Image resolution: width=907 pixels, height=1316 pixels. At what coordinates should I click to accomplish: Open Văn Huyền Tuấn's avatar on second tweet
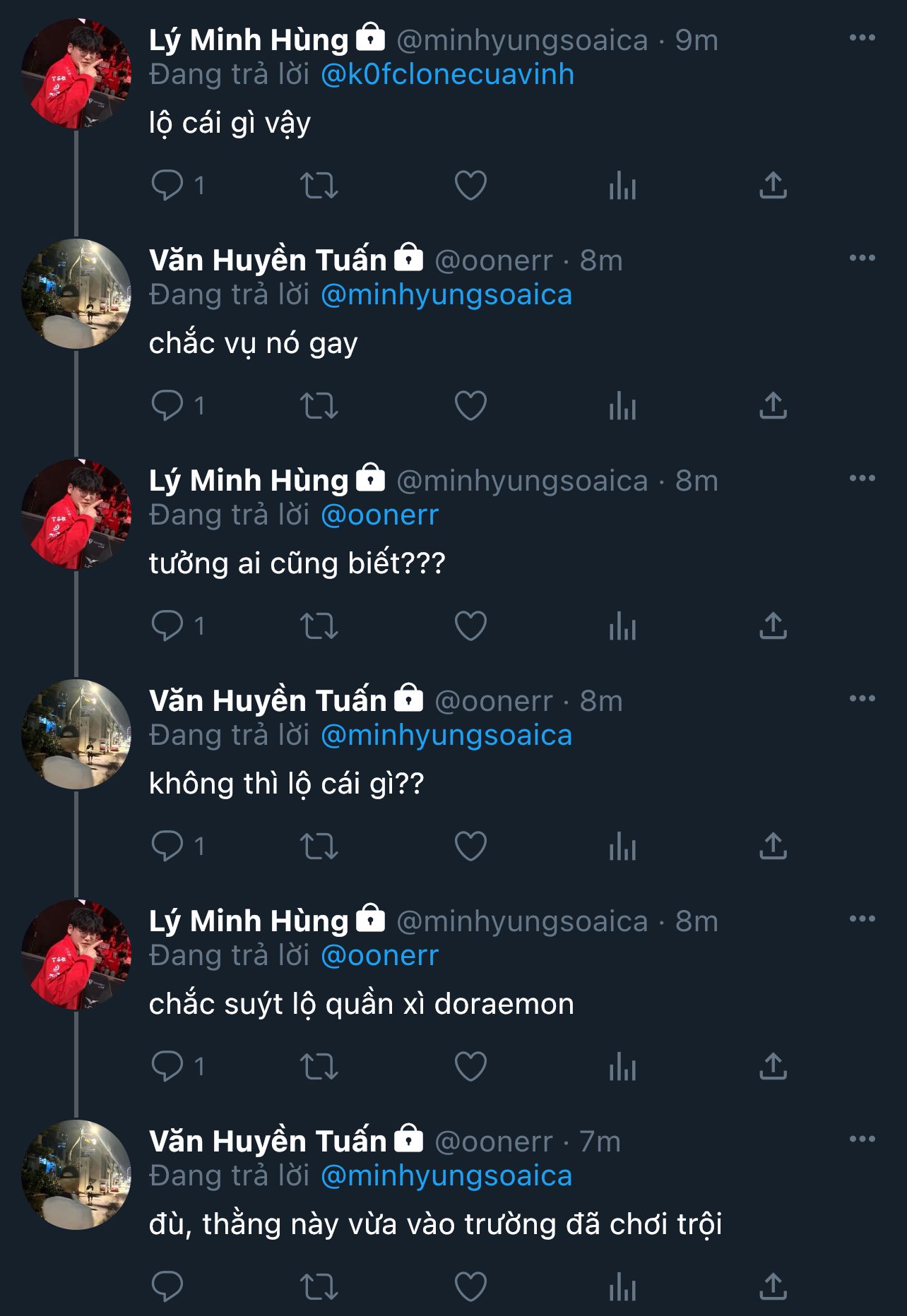[x=76, y=294]
